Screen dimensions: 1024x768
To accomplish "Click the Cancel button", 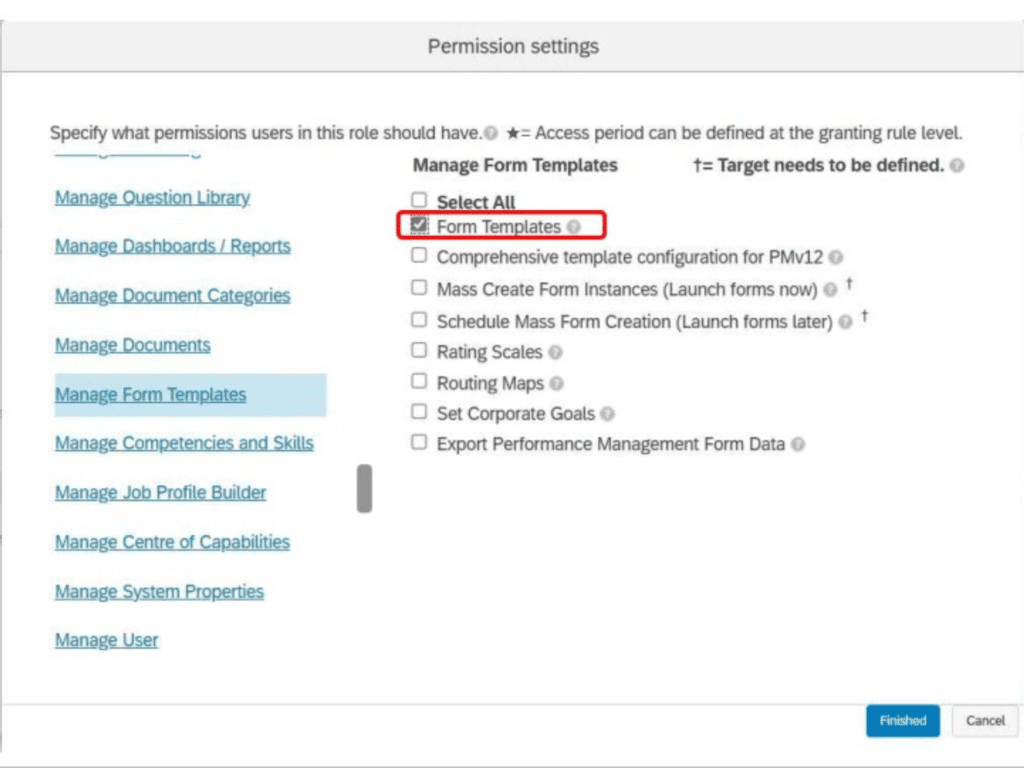I will pyautogui.click(x=985, y=720).
